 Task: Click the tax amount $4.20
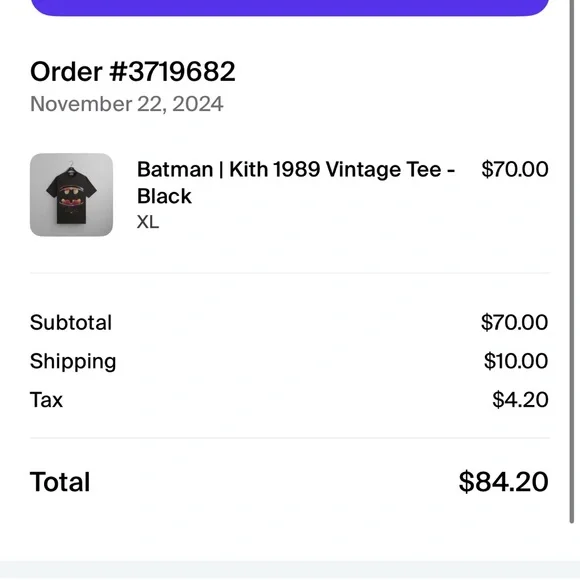pyautogui.click(x=520, y=400)
